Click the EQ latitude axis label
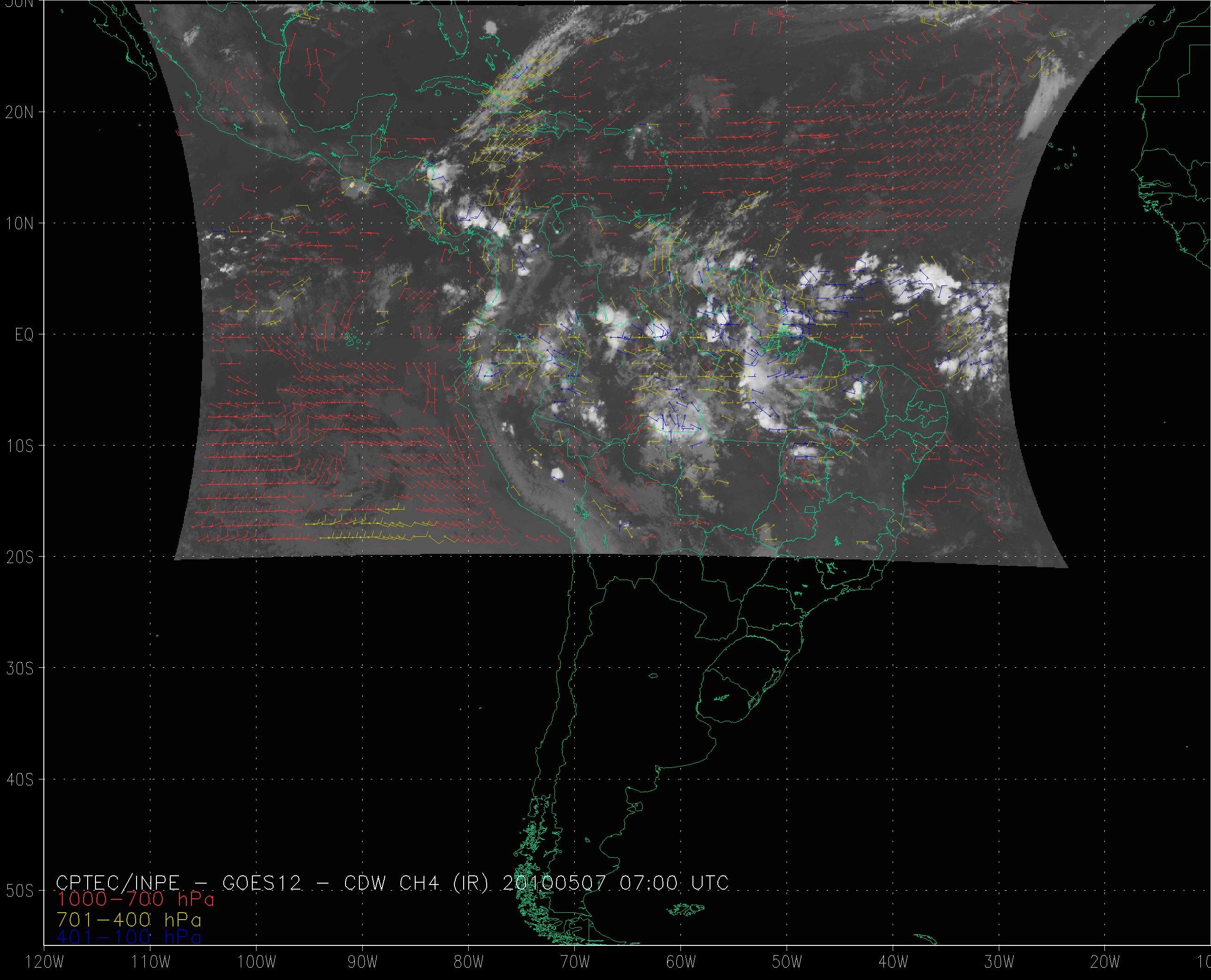Image resolution: width=1211 pixels, height=980 pixels. 24,335
